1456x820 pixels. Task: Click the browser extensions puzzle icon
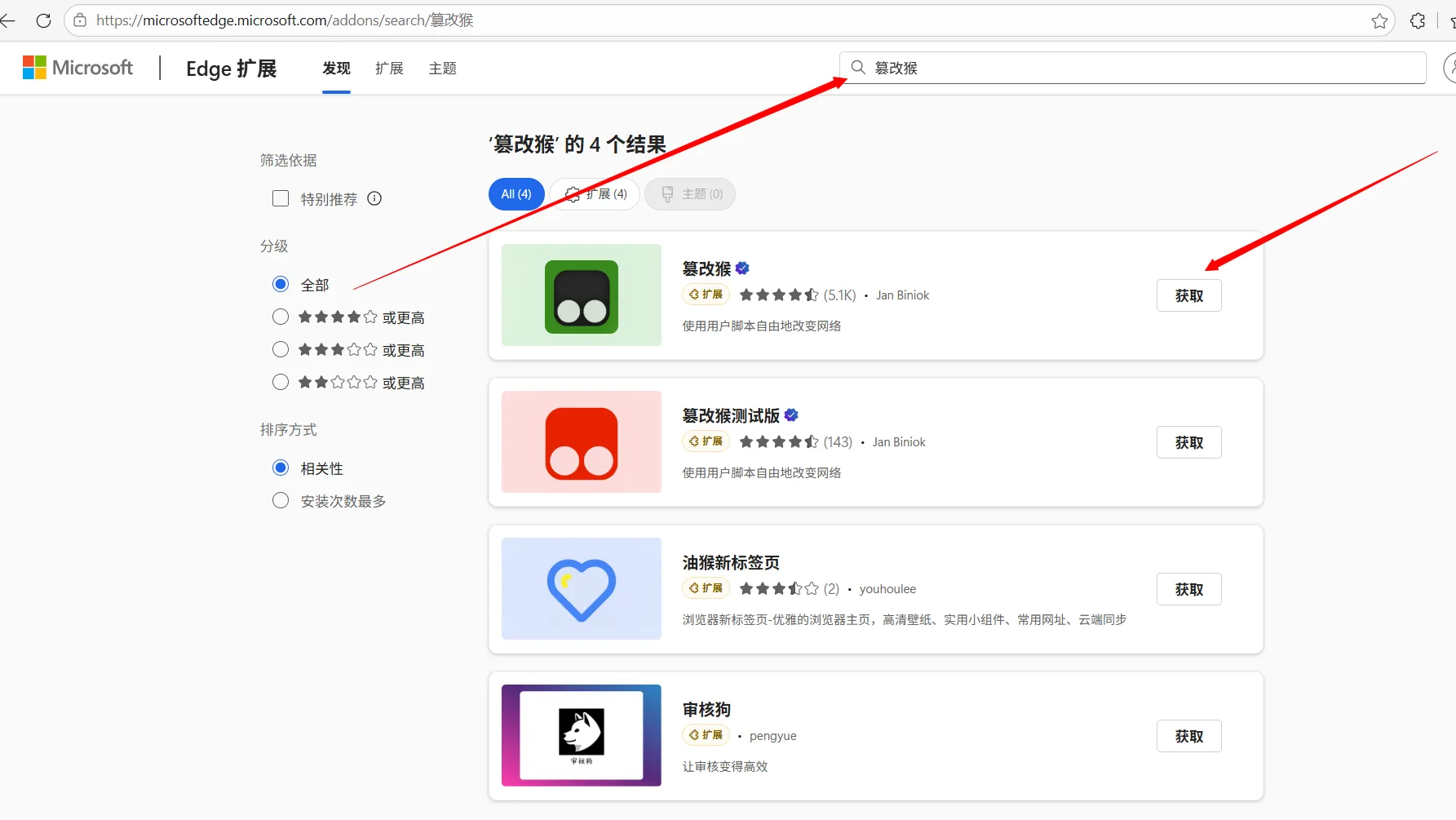1418,20
